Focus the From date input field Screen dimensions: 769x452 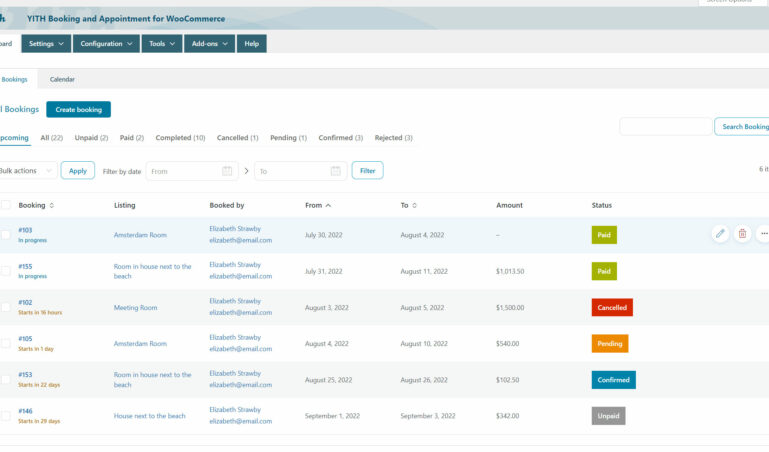pos(192,171)
